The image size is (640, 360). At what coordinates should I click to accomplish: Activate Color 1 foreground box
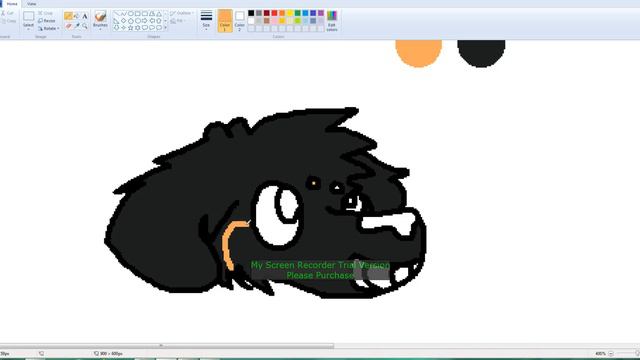coord(225,20)
